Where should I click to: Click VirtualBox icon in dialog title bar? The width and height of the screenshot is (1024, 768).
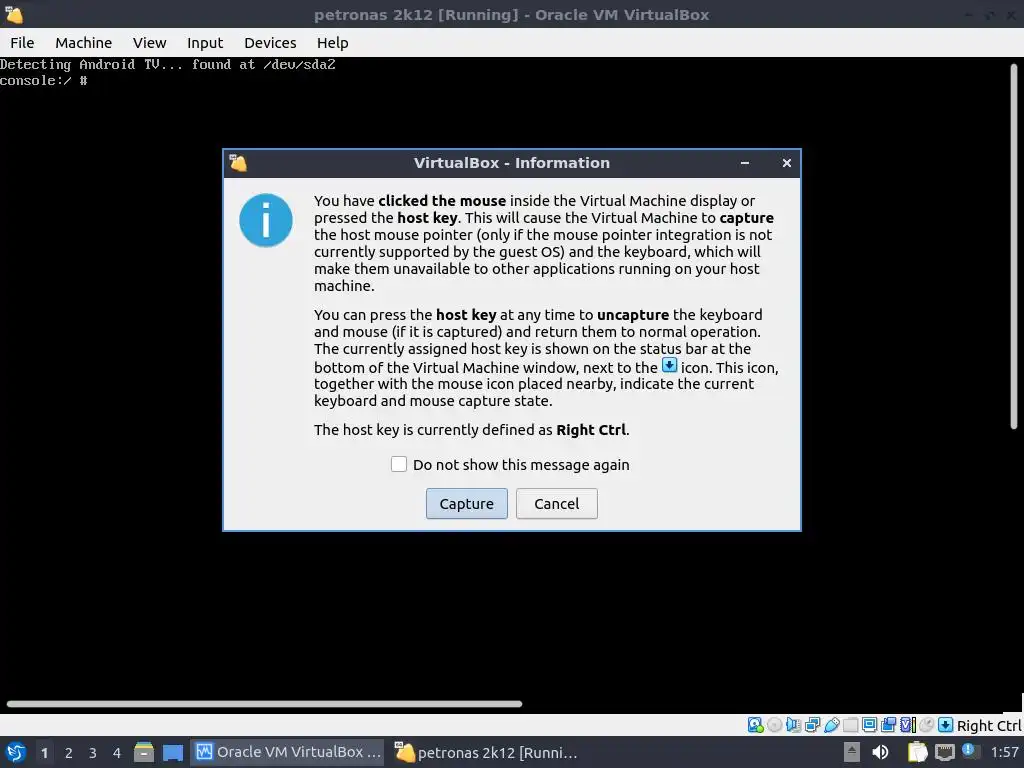tap(238, 163)
